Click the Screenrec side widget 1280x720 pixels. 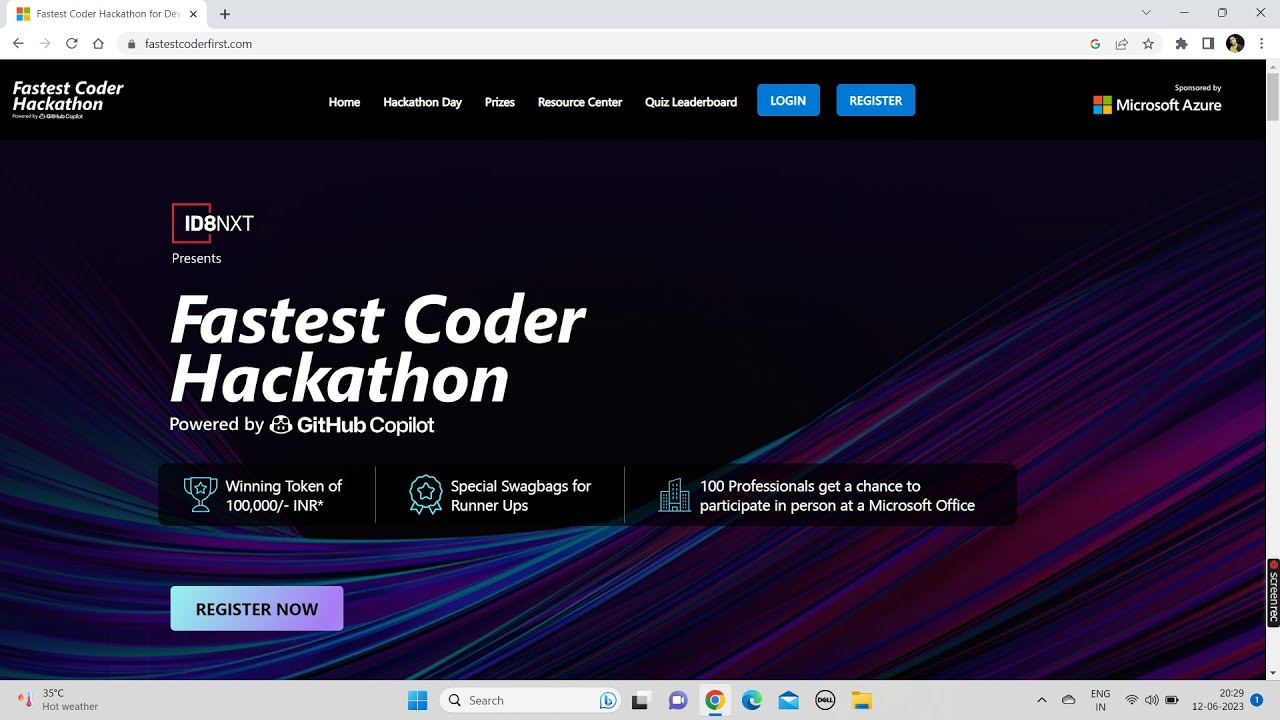coord(1273,592)
